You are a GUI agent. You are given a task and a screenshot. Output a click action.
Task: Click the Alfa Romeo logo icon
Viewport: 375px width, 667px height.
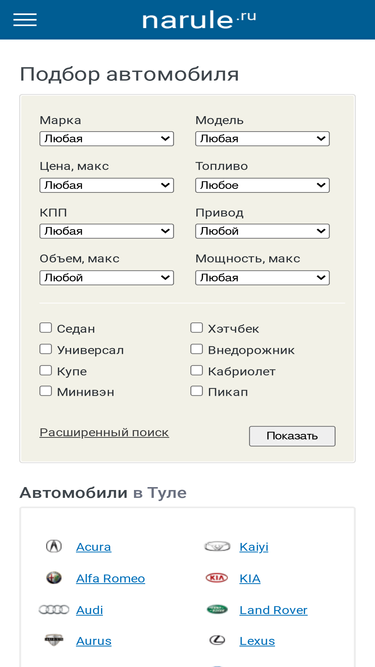[54, 578]
